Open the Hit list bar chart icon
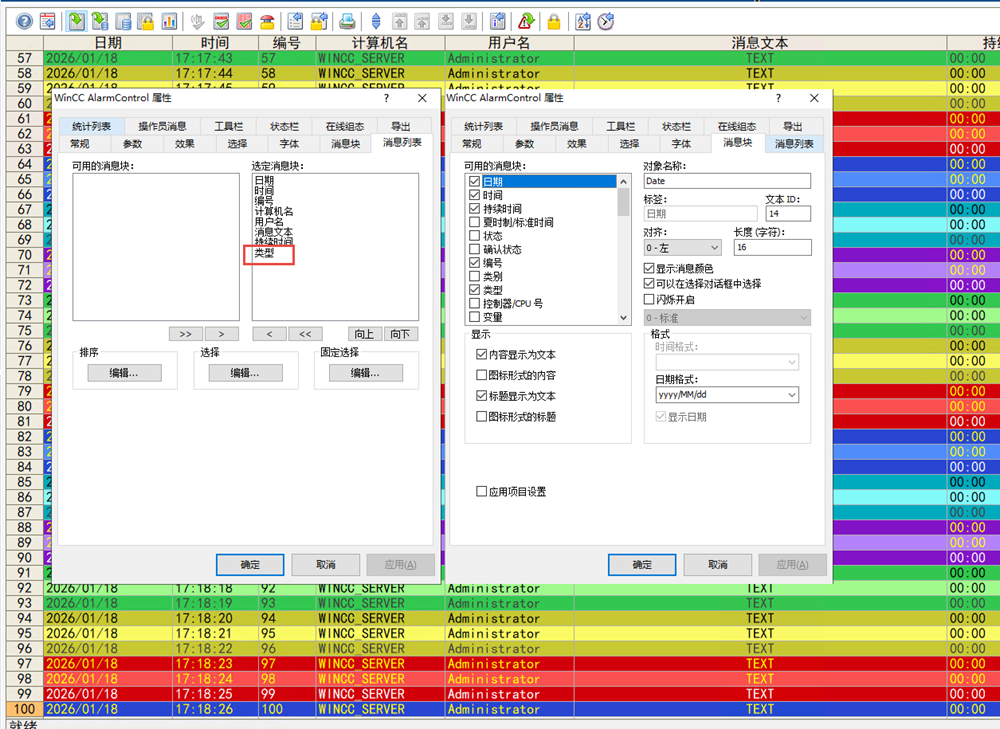Screen dimensions: 1000x729 coord(169,21)
